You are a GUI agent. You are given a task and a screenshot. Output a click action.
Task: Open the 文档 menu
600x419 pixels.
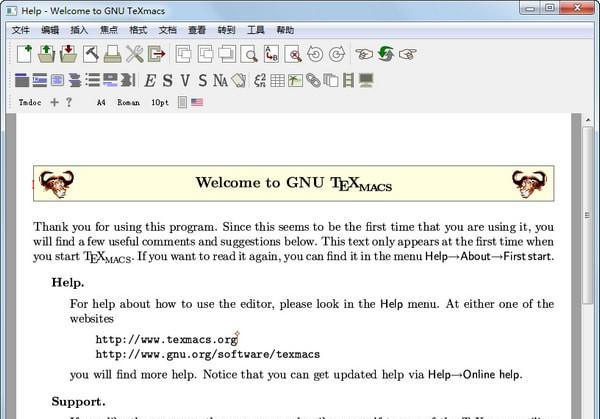click(x=168, y=30)
